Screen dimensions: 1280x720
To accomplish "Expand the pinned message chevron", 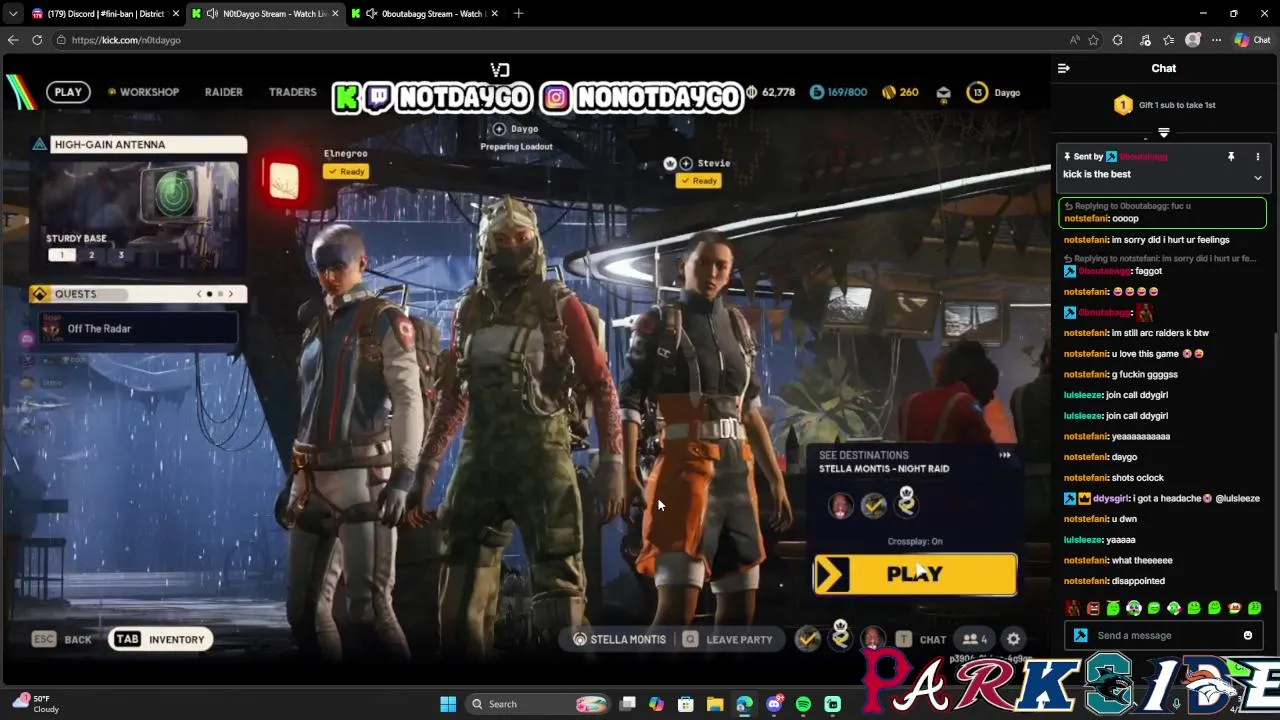I will pyautogui.click(x=1257, y=178).
